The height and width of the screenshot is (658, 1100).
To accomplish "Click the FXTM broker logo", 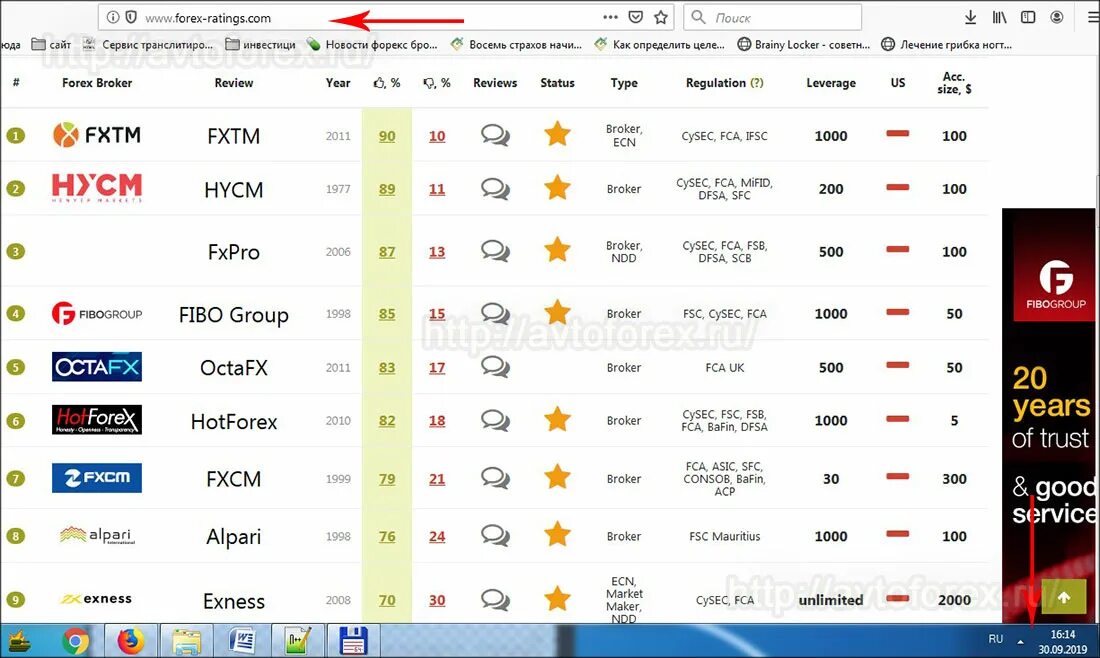I will 97,134.
